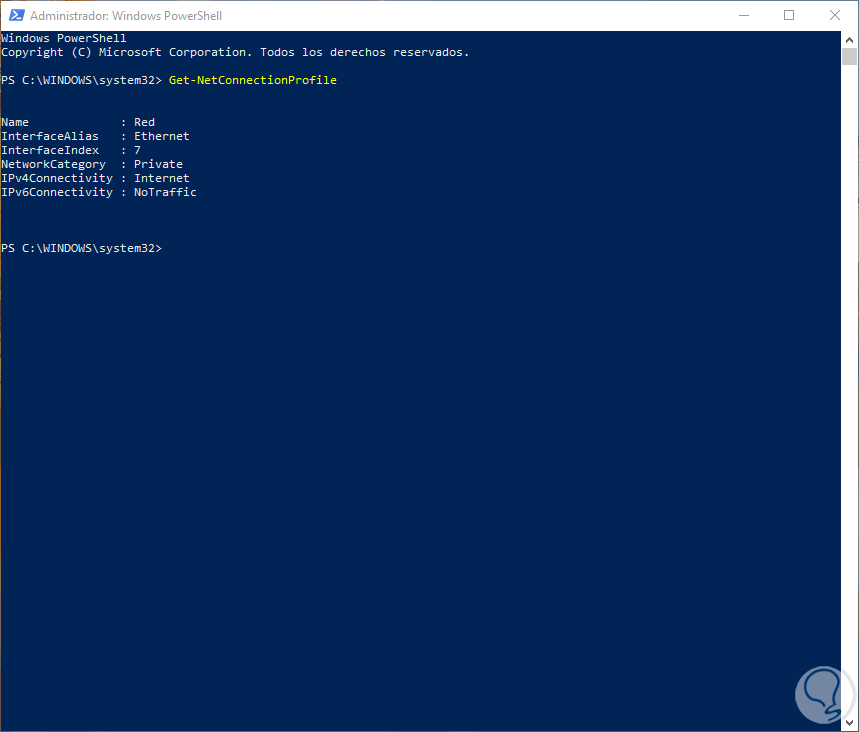Screen dimensions: 859x732
Task: Click the Microsoft Corporation copyright line
Action: pyautogui.click(x=234, y=52)
